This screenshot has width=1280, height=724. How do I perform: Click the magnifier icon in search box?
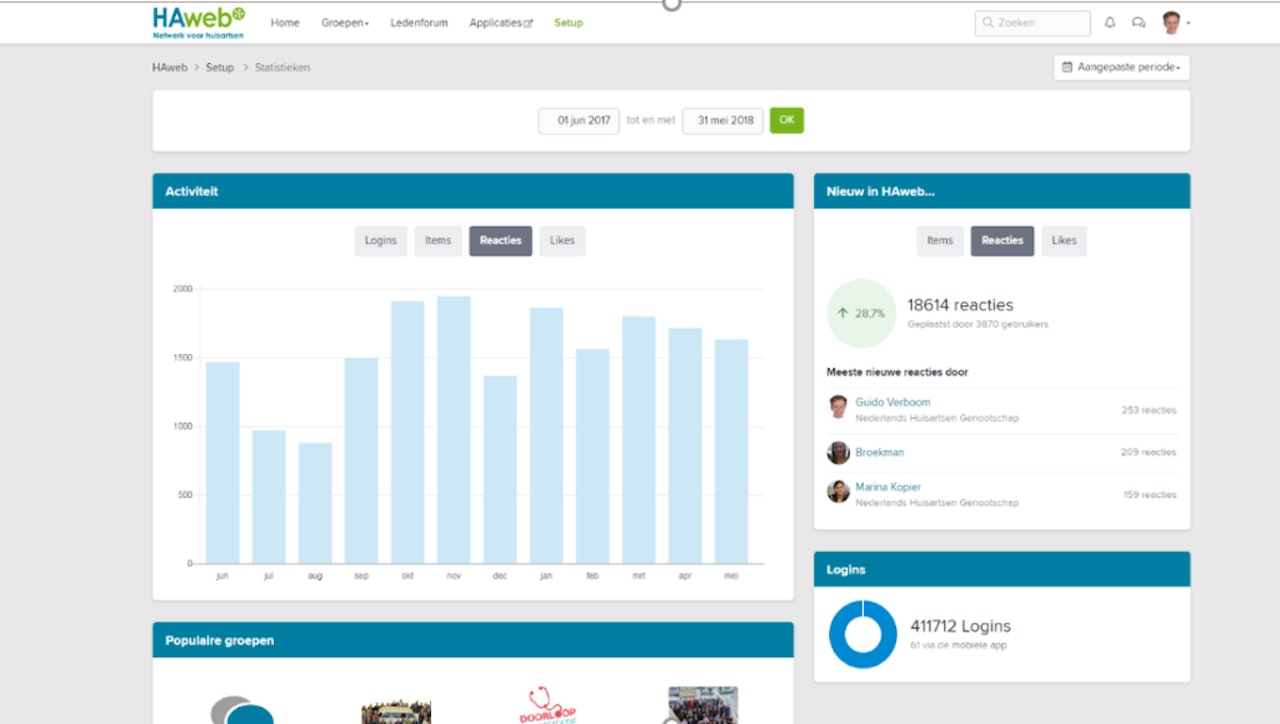pos(988,22)
